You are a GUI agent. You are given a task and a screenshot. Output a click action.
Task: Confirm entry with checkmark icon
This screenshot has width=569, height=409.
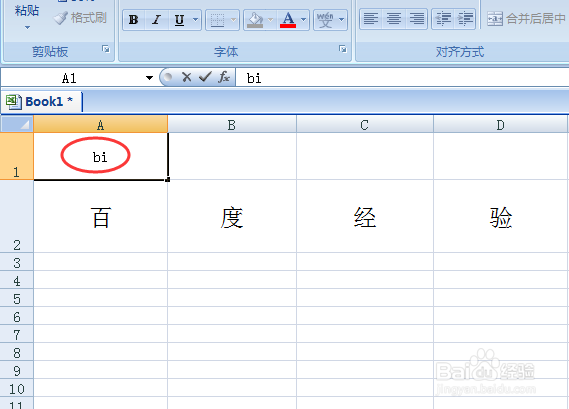(x=205, y=77)
